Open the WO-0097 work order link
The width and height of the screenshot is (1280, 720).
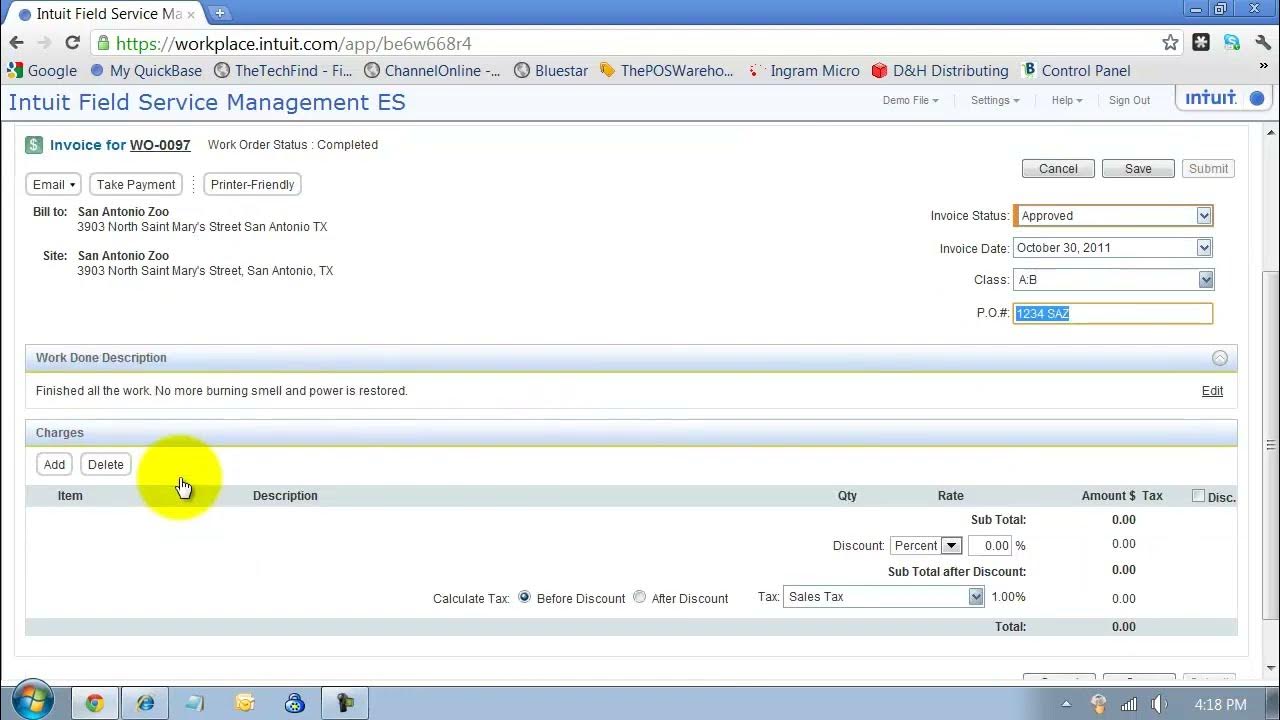160,145
